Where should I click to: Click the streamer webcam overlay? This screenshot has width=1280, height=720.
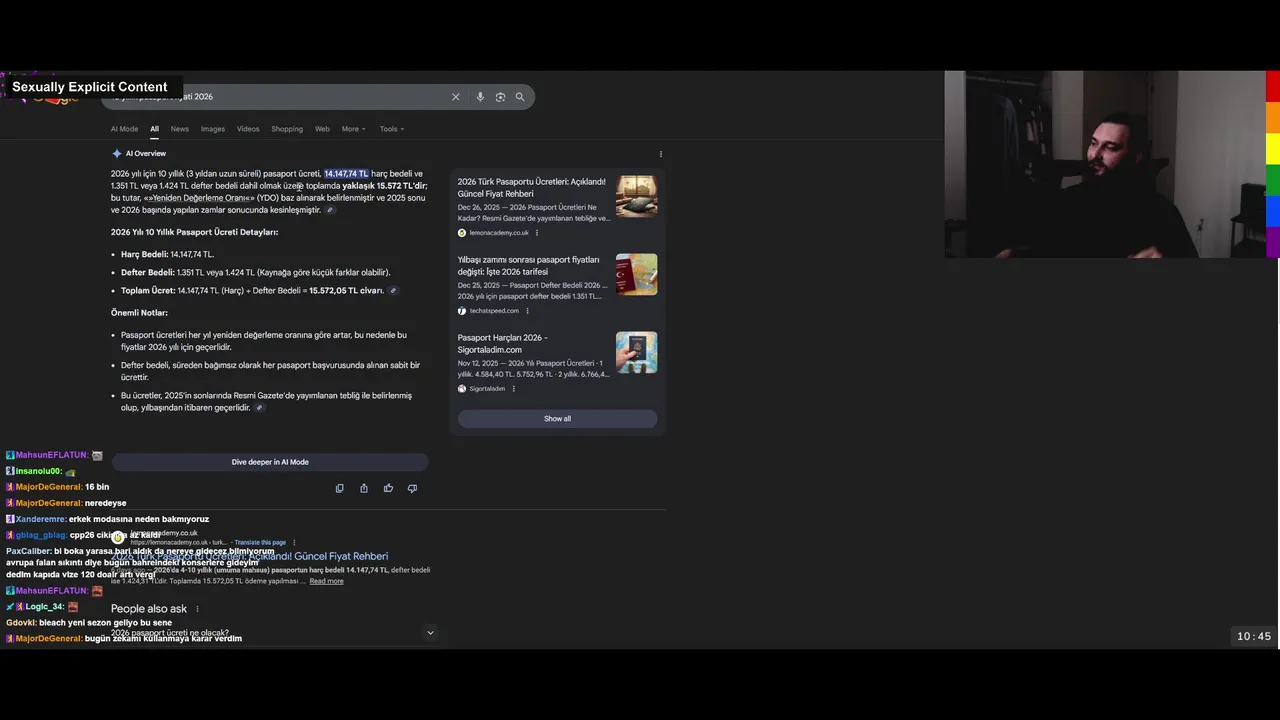pos(1105,164)
